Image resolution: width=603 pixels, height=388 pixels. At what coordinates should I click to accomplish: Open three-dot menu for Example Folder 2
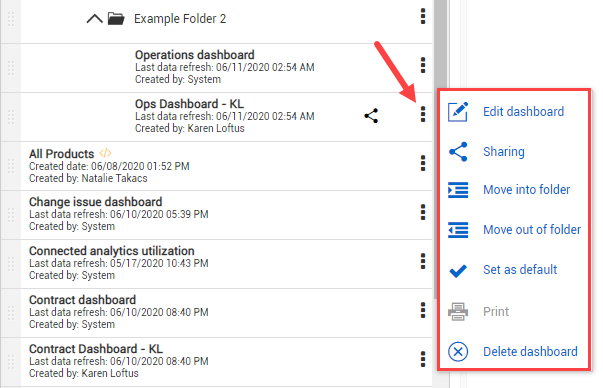point(423,16)
